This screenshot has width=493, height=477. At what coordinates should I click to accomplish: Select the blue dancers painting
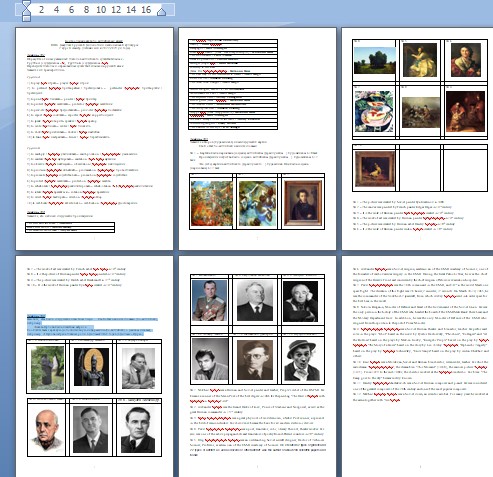point(257,203)
